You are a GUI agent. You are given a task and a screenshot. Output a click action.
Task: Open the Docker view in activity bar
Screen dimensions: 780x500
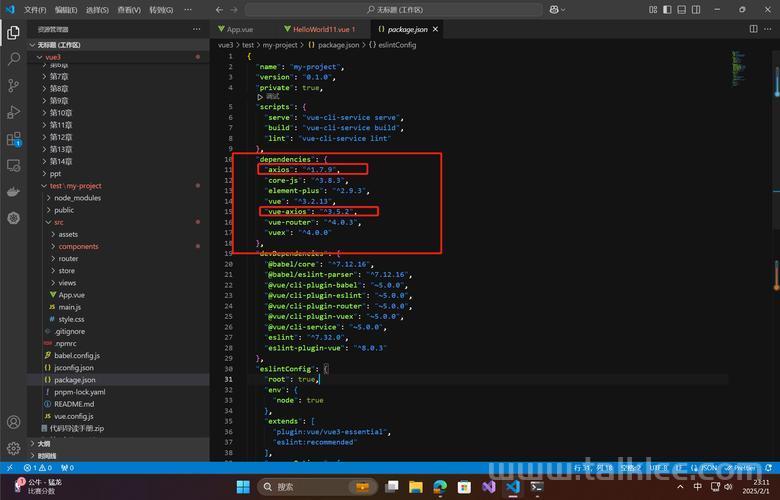click(x=13, y=192)
